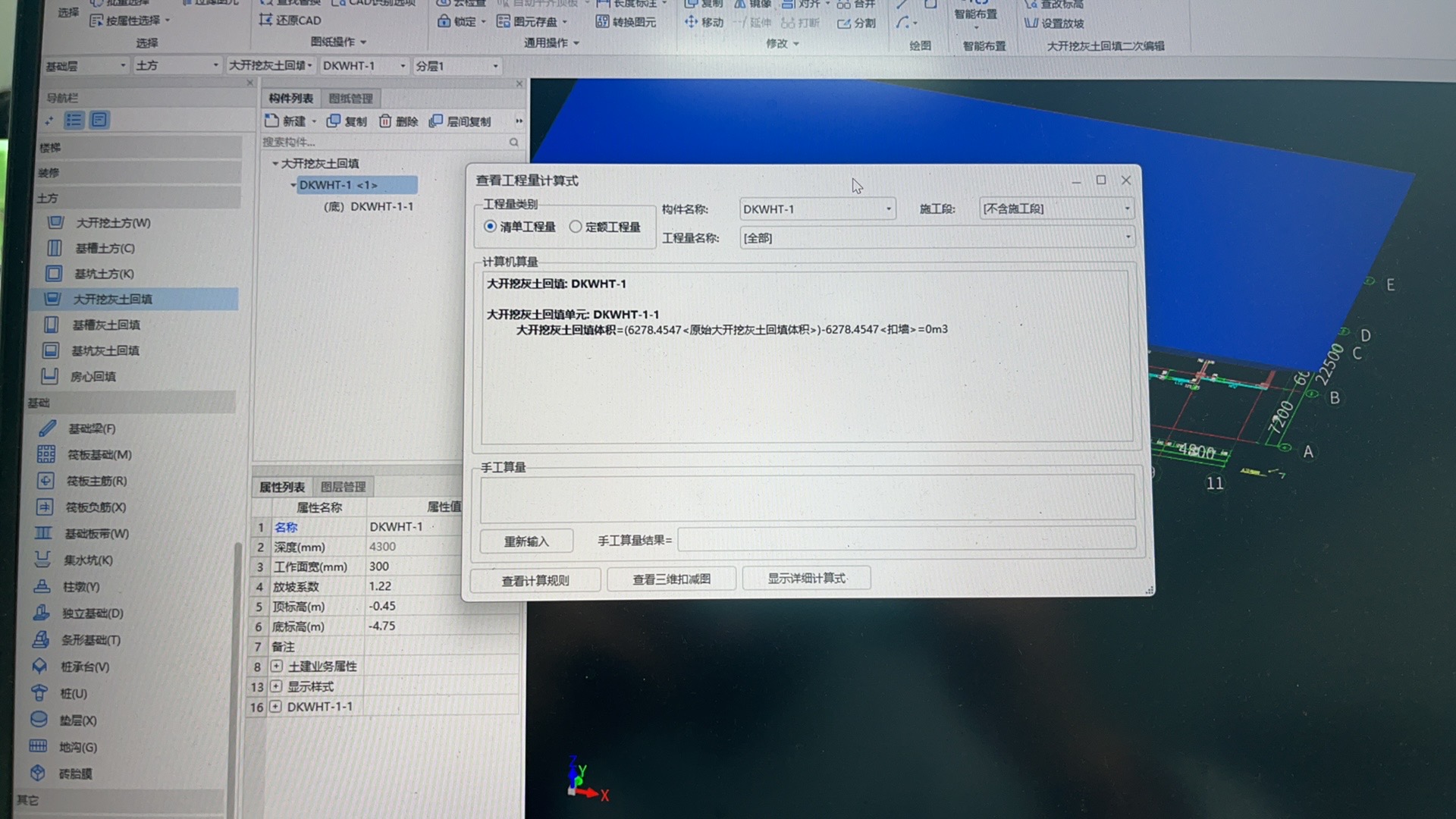This screenshot has width=1456, height=819.
Task: Select 砖胎膜 item
Action: (75, 774)
